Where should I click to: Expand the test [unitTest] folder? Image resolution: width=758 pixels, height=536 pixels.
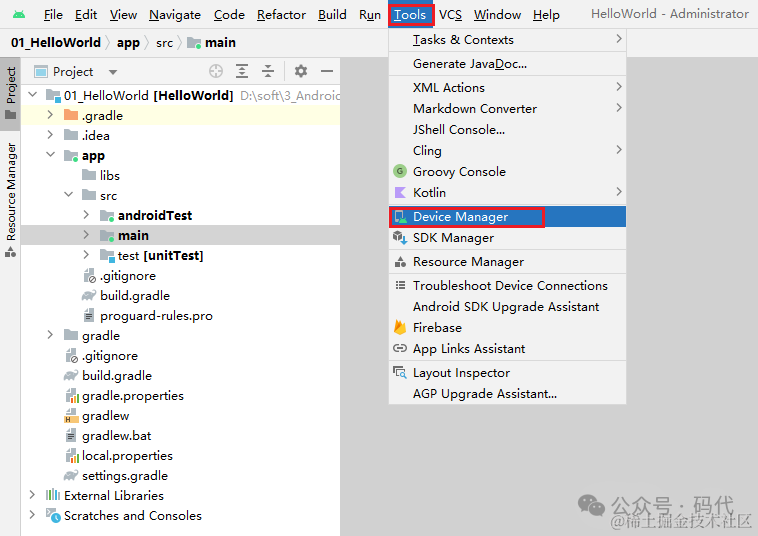[86, 255]
